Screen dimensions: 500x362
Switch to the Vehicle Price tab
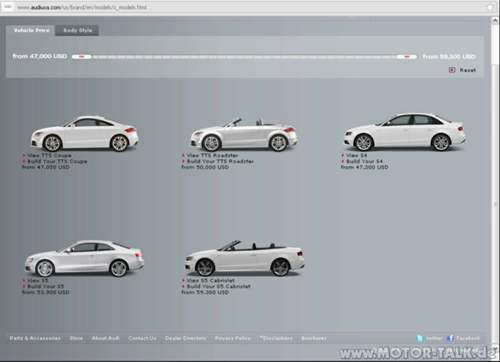coord(31,30)
